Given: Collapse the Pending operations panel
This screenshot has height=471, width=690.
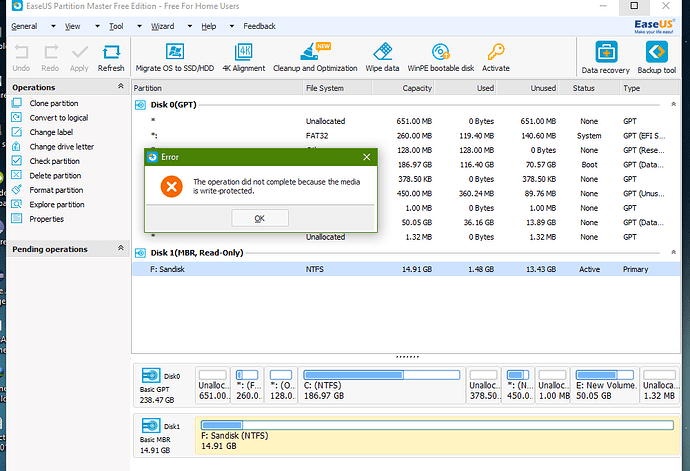Looking at the screenshot, I should pyautogui.click(x=121, y=248).
